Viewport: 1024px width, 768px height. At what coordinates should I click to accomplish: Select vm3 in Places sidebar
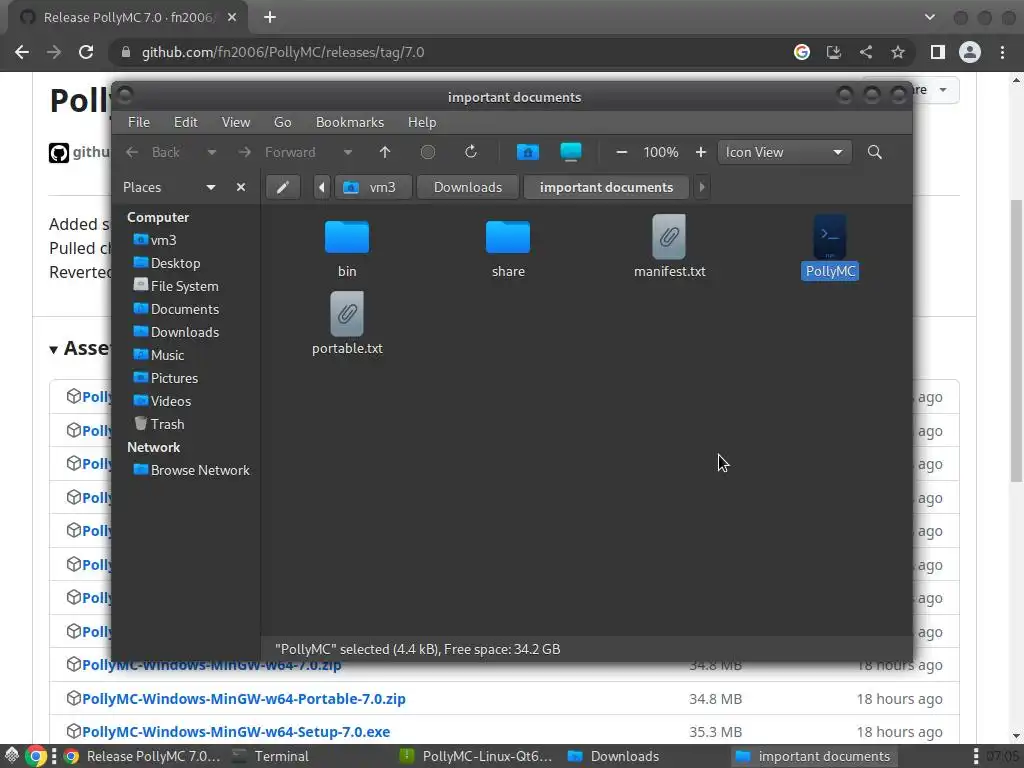[x=155, y=240]
